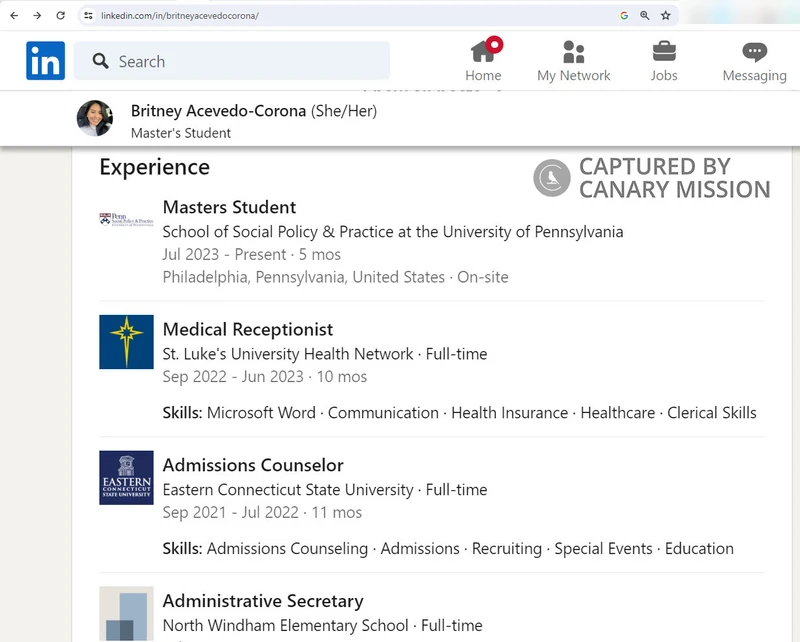Screen dimensions: 800x642
Task: Open the zoom magnifier icon in address bar
Action: [645, 15]
